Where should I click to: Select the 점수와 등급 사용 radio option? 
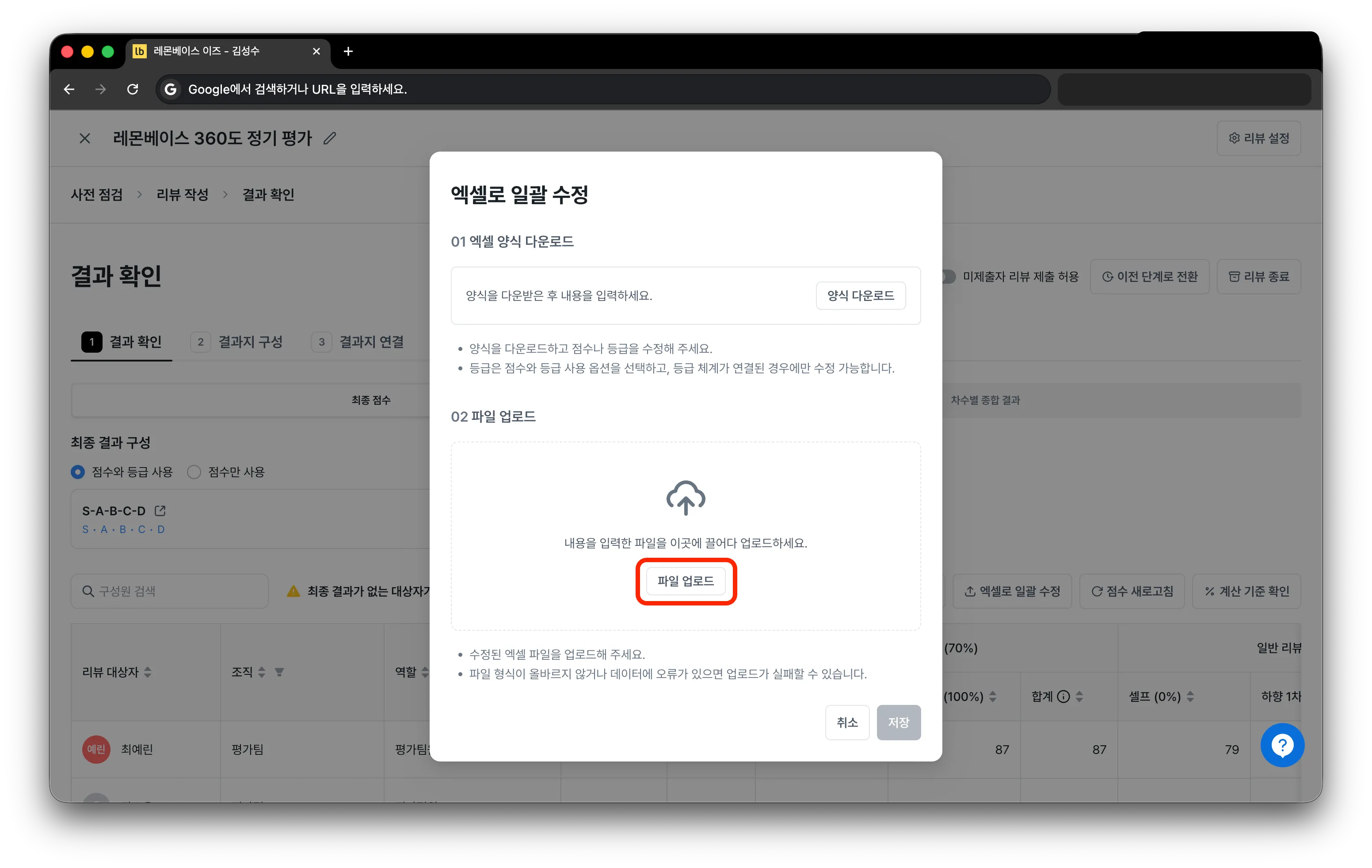(x=78, y=472)
